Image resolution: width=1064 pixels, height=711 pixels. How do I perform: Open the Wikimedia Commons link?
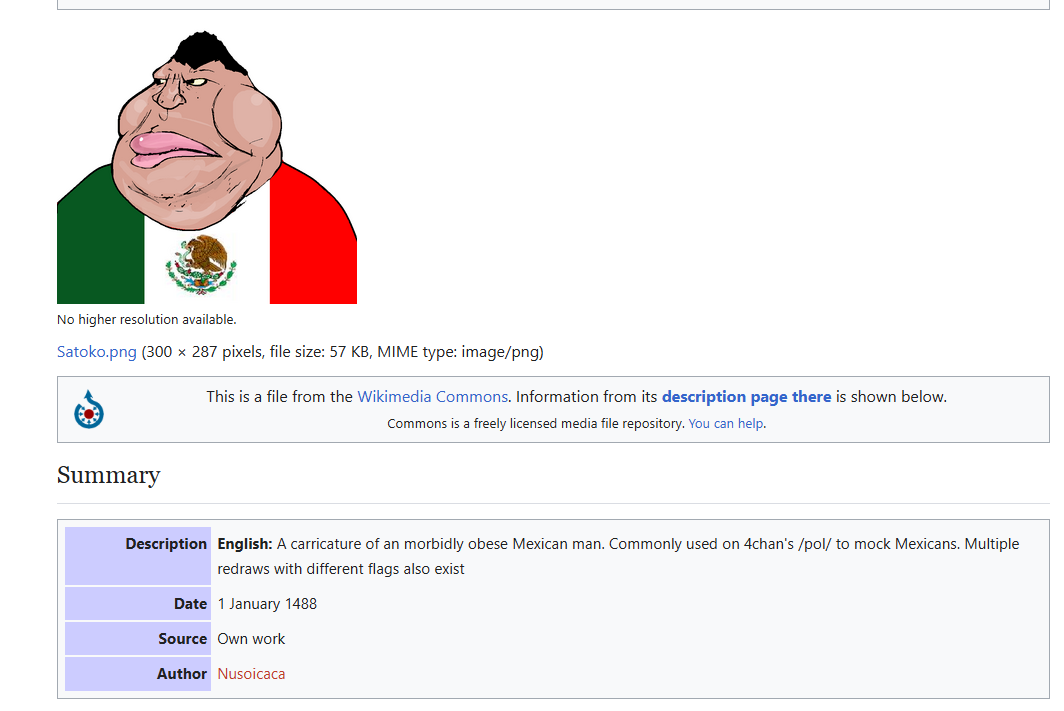pos(432,396)
